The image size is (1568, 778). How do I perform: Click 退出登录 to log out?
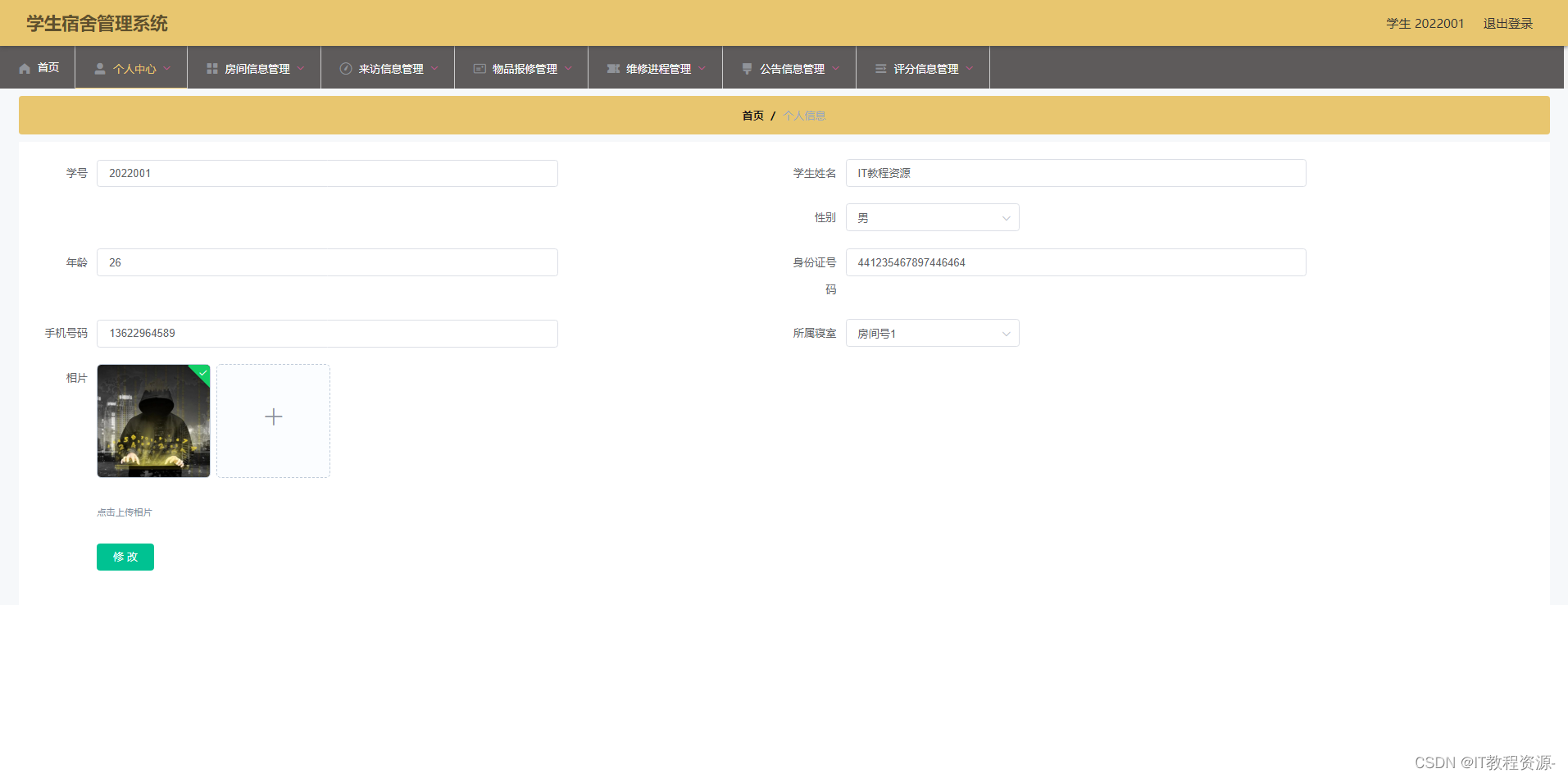click(x=1508, y=23)
